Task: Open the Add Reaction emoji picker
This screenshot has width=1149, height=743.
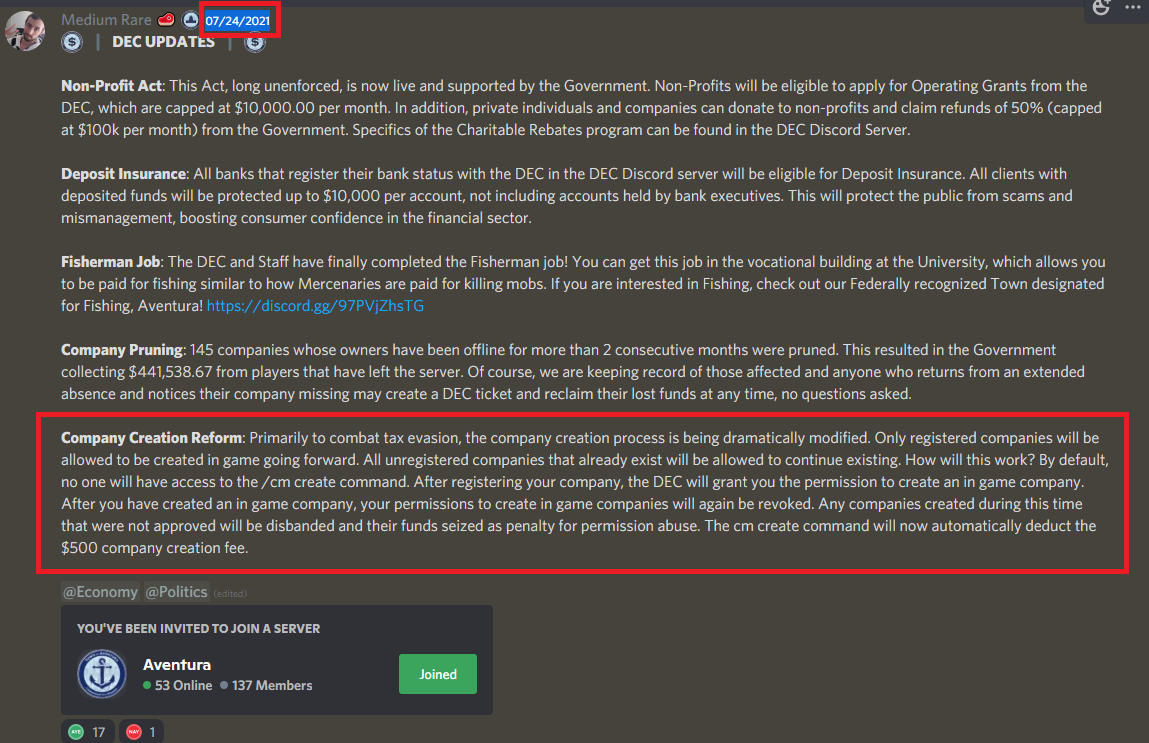Action: click(x=1101, y=7)
